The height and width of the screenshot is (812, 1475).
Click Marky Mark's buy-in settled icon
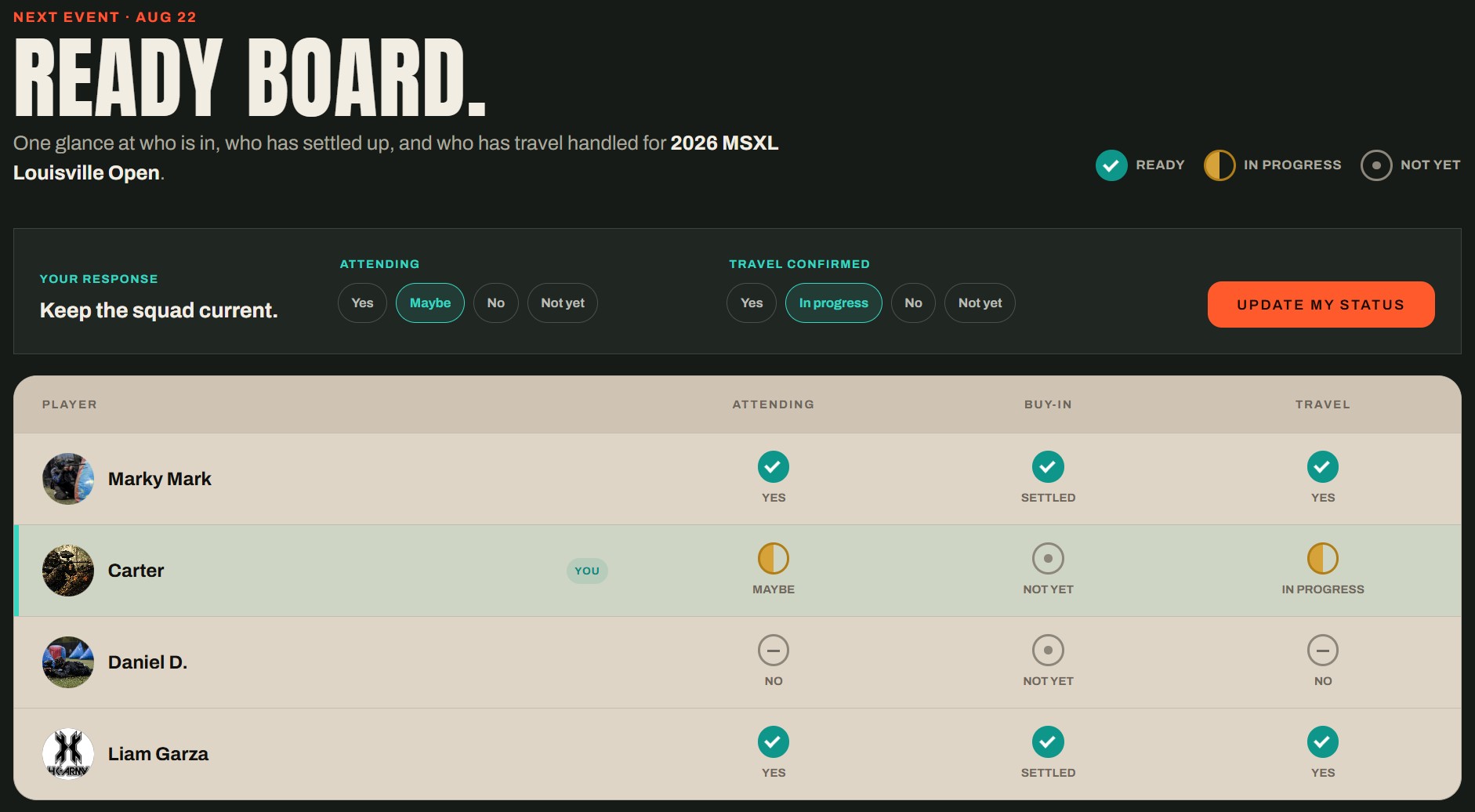tap(1048, 467)
